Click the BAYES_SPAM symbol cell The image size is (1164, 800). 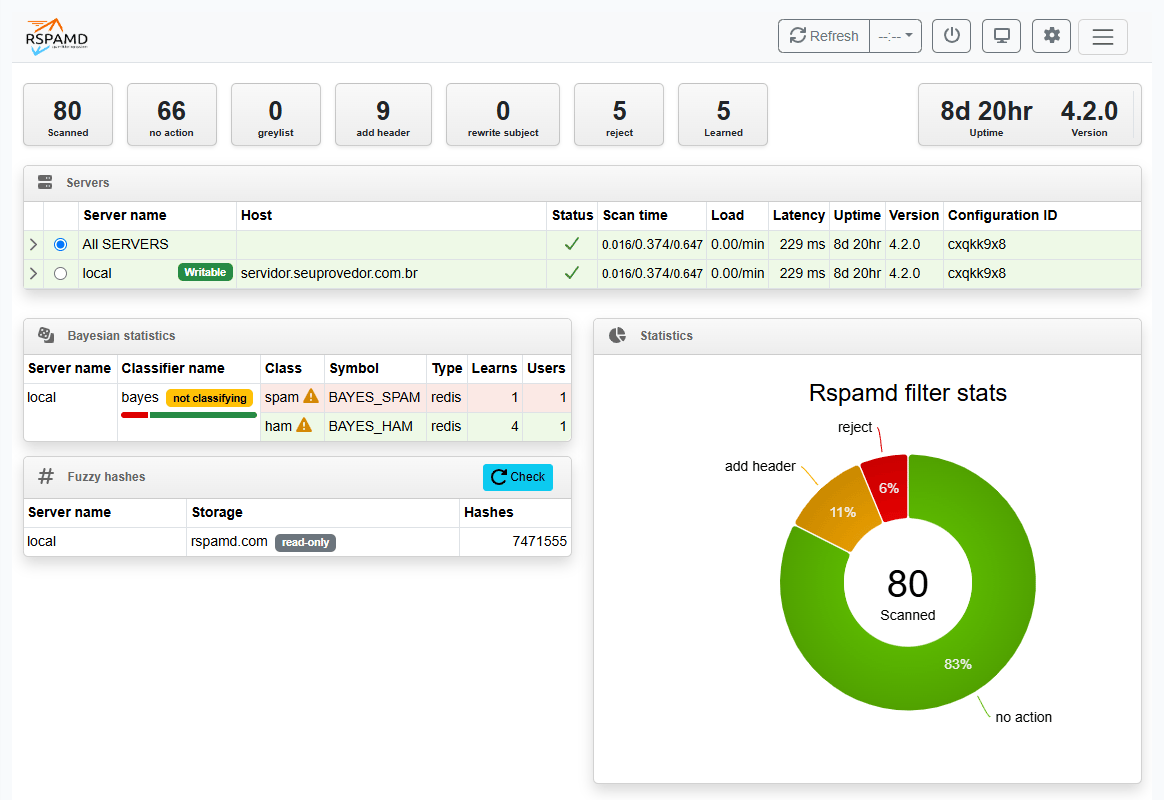click(x=375, y=397)
